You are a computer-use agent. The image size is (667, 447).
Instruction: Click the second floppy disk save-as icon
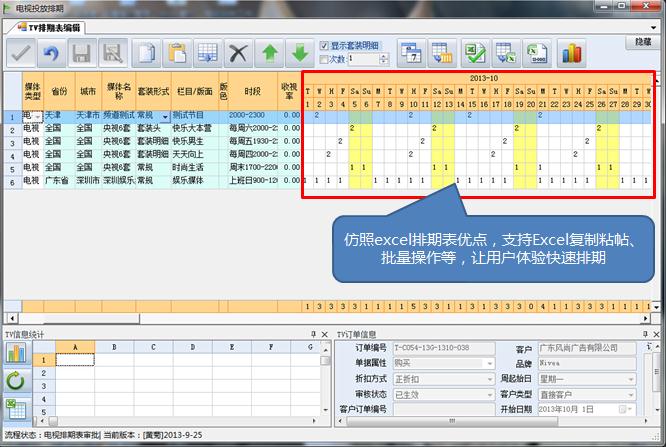coord(113,53)
